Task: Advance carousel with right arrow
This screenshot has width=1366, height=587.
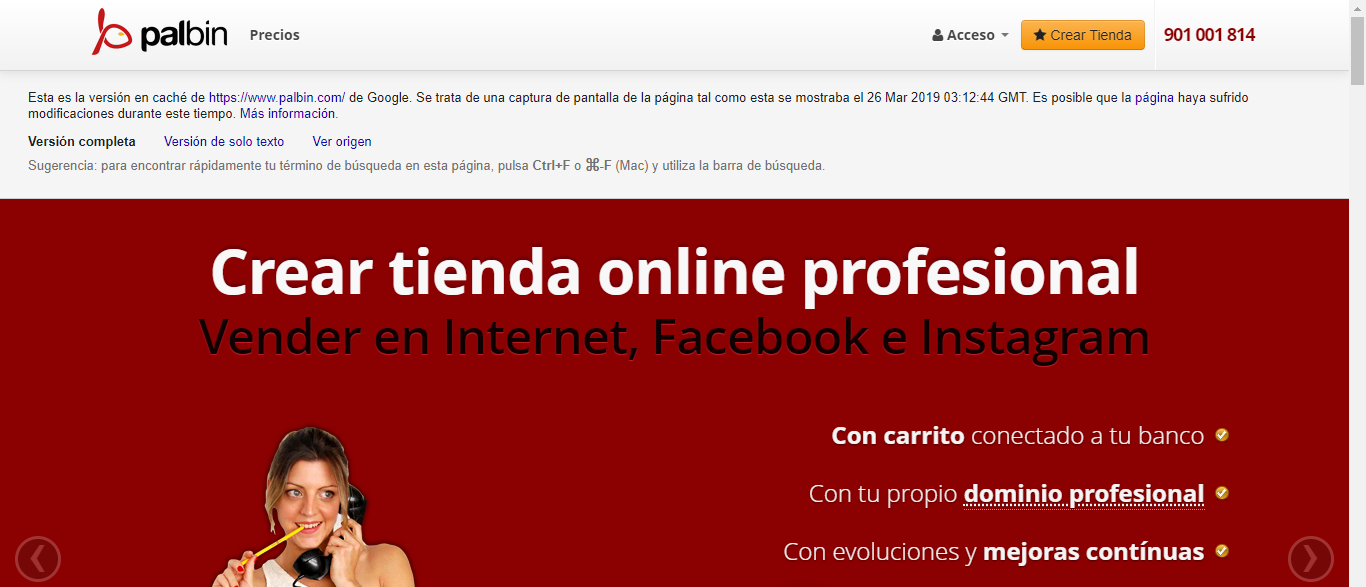Action: point(1310,559)
